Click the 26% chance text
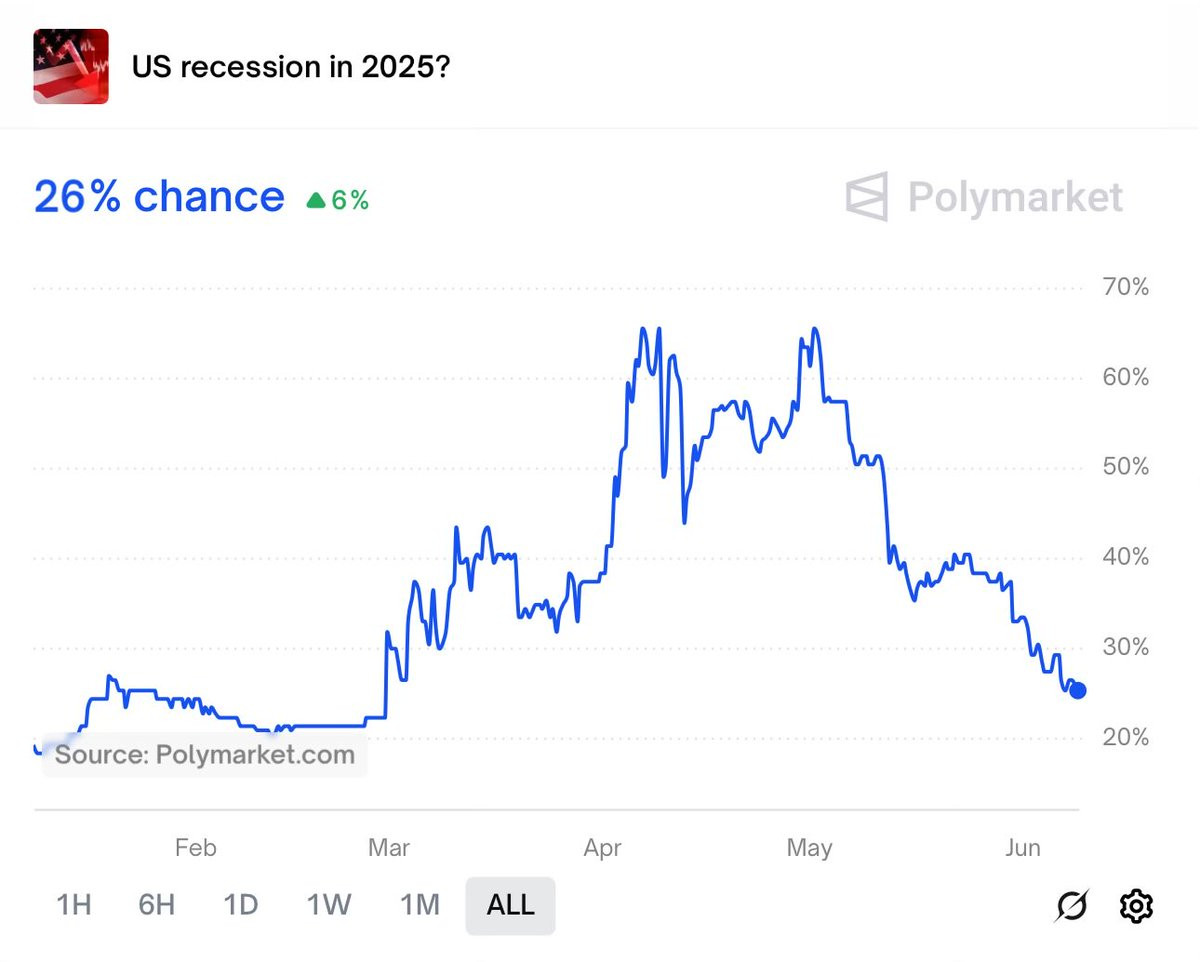 [x=159, y=196]
